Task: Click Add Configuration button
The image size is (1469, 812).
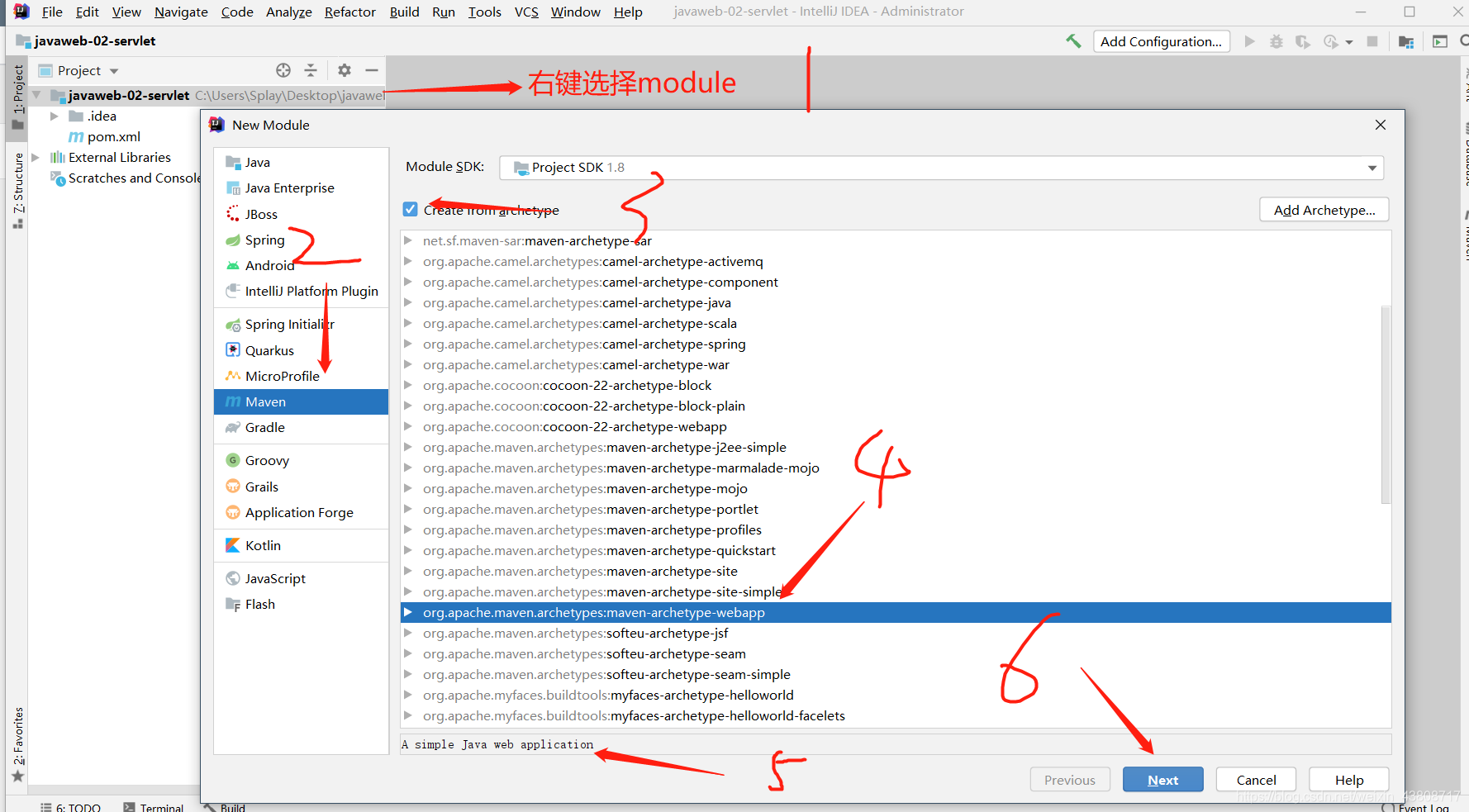Action: click(x=1161, y=41)
